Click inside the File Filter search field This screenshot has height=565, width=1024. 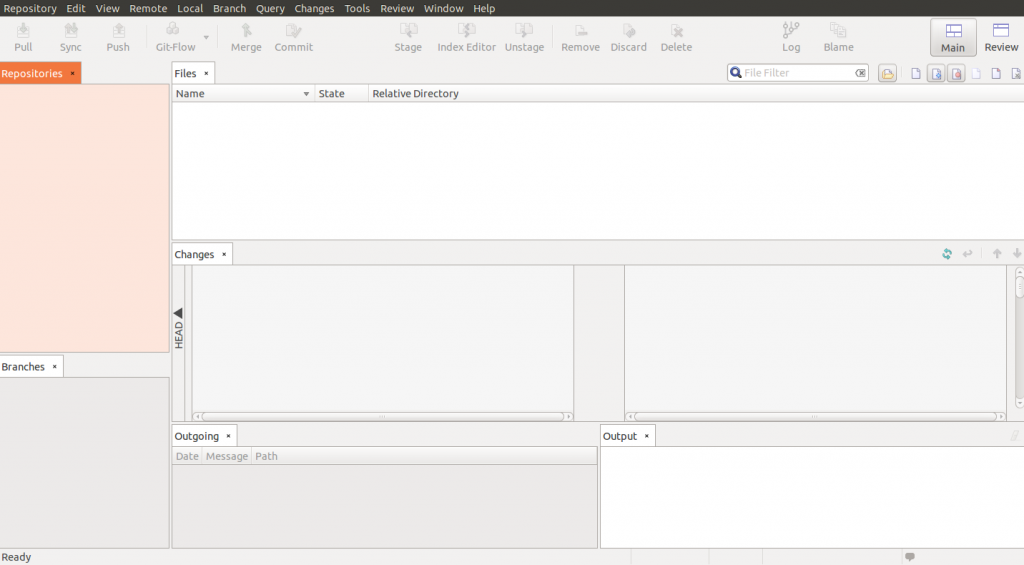tap(795, 73)
